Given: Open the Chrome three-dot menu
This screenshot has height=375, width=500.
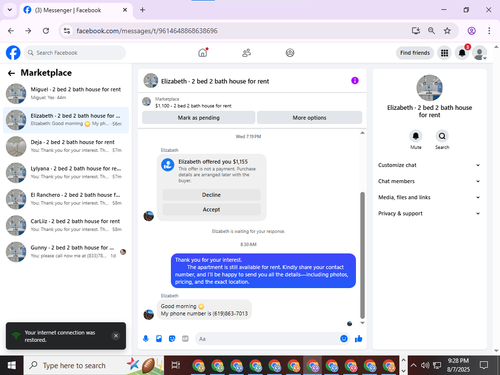Looking at the screenshot, I should tap(489, 31).
